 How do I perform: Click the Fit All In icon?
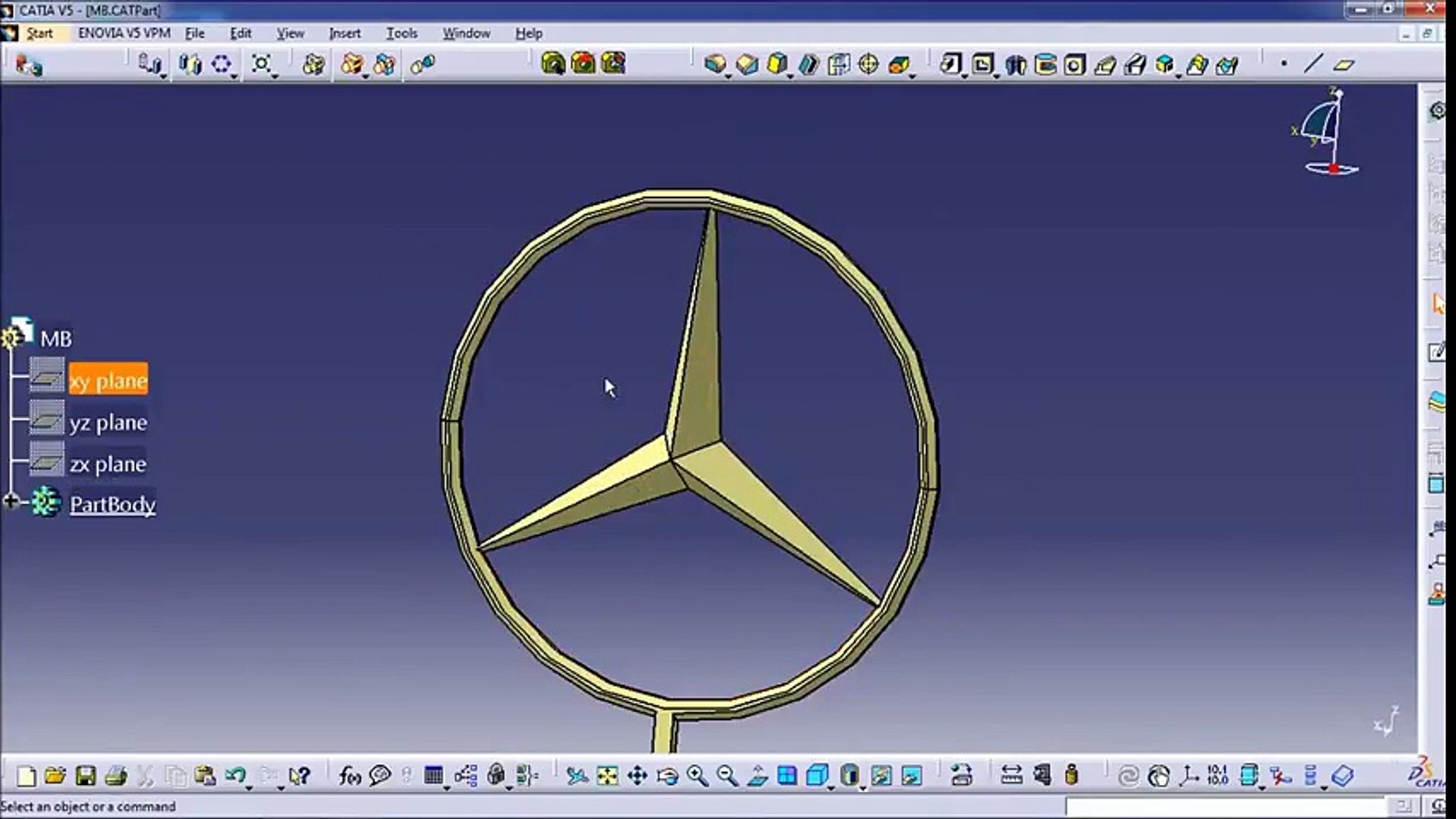tap(606, 777)
